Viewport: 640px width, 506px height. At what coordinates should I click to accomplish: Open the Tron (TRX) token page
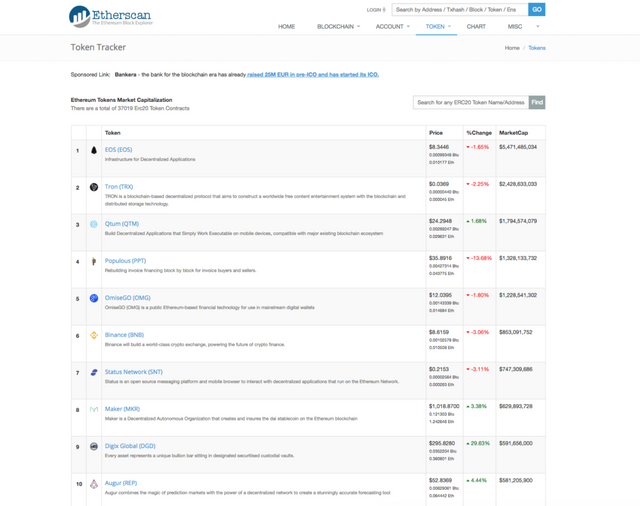[x=119, y=187]
